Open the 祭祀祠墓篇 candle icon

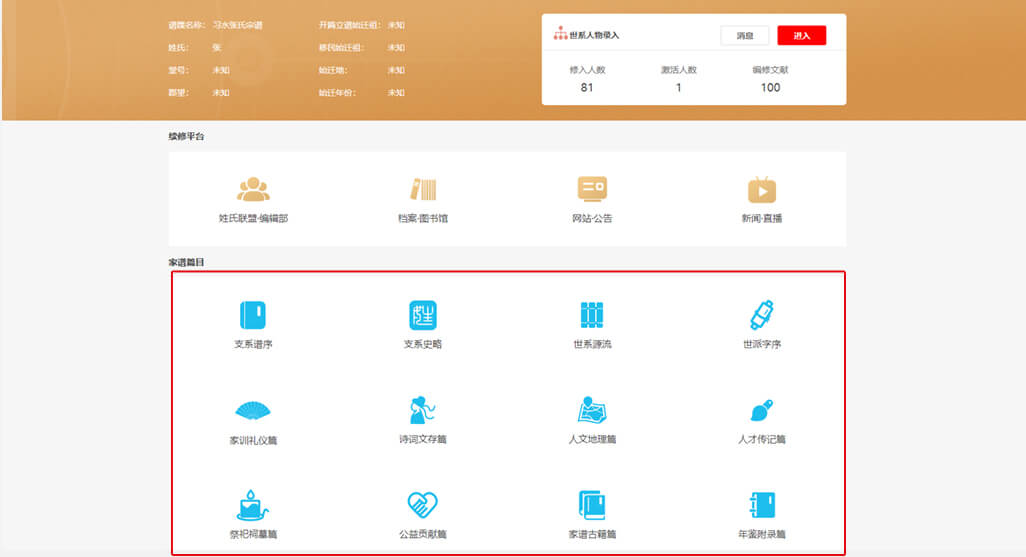click(x=253, y=504)
